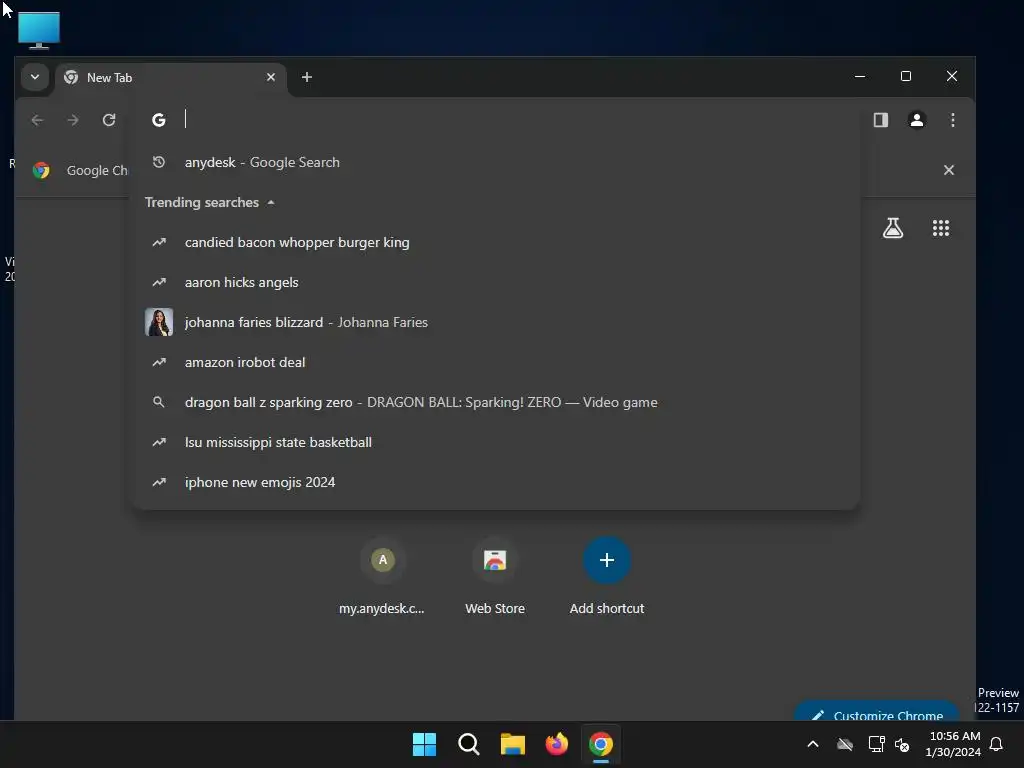Open the Chrome side panel
The height and width of the screenshot is (768, 1024).
pyautogui.click(x=881, y=120)
